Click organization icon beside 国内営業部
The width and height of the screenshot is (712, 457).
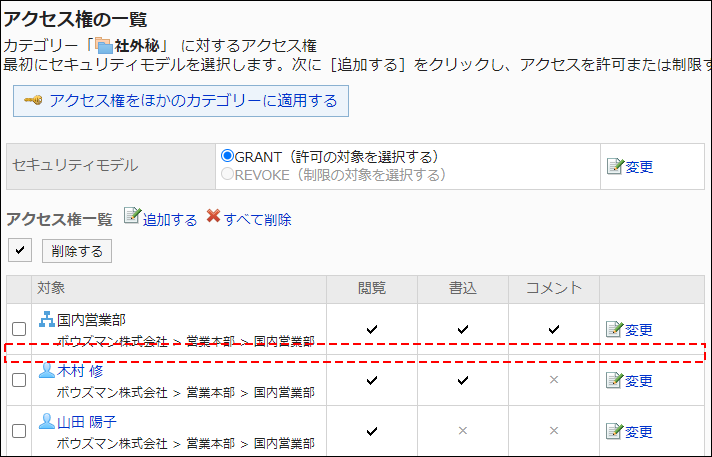[47, 319]
